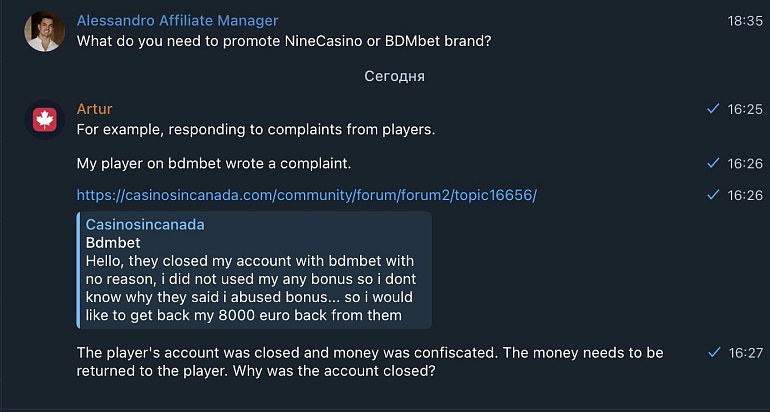Select the Bdmbet preview heading
Screen dimensions: 770x412
click(113, 243)
